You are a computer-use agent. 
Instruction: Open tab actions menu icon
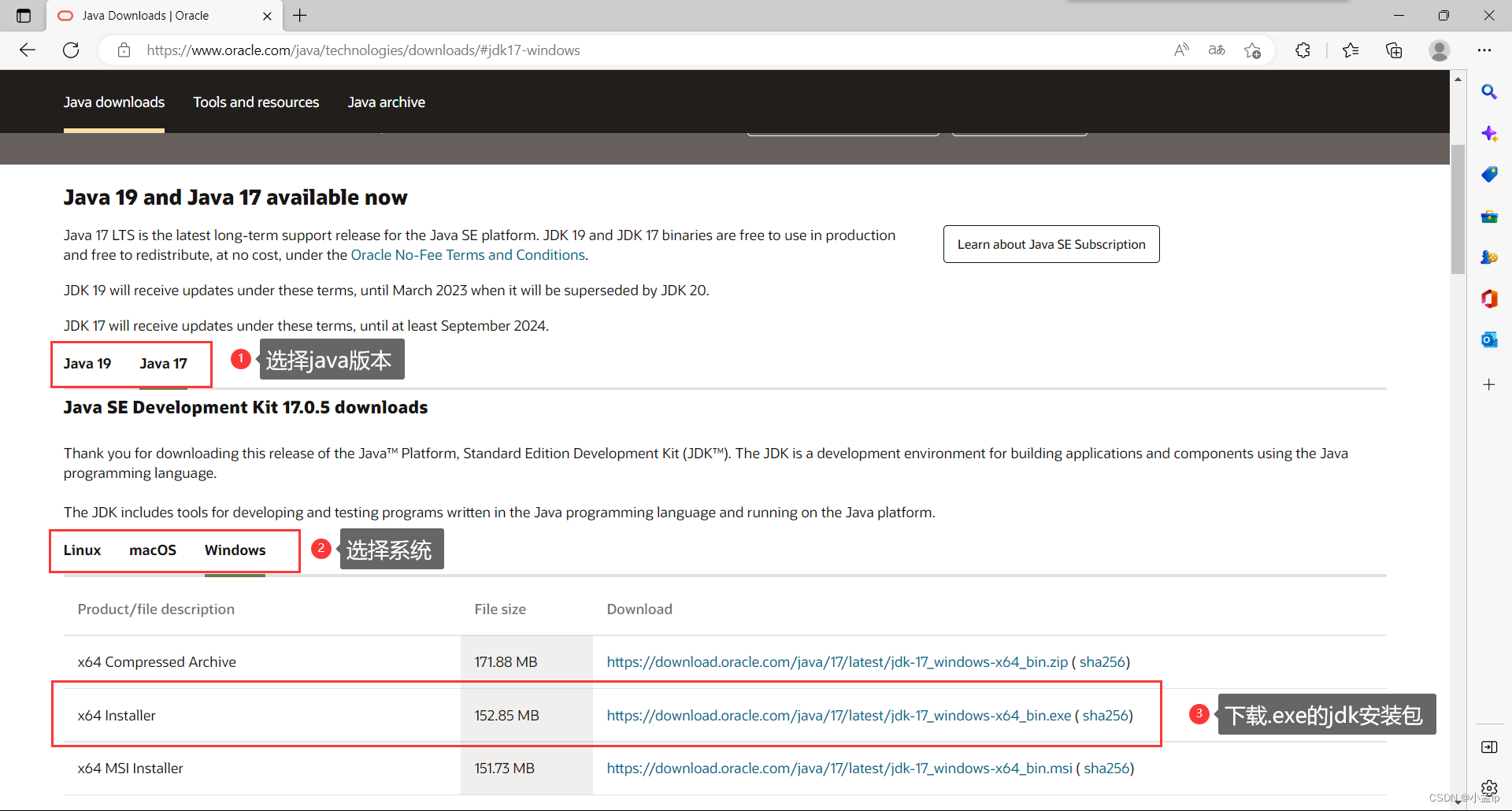(x=24, y=16)
